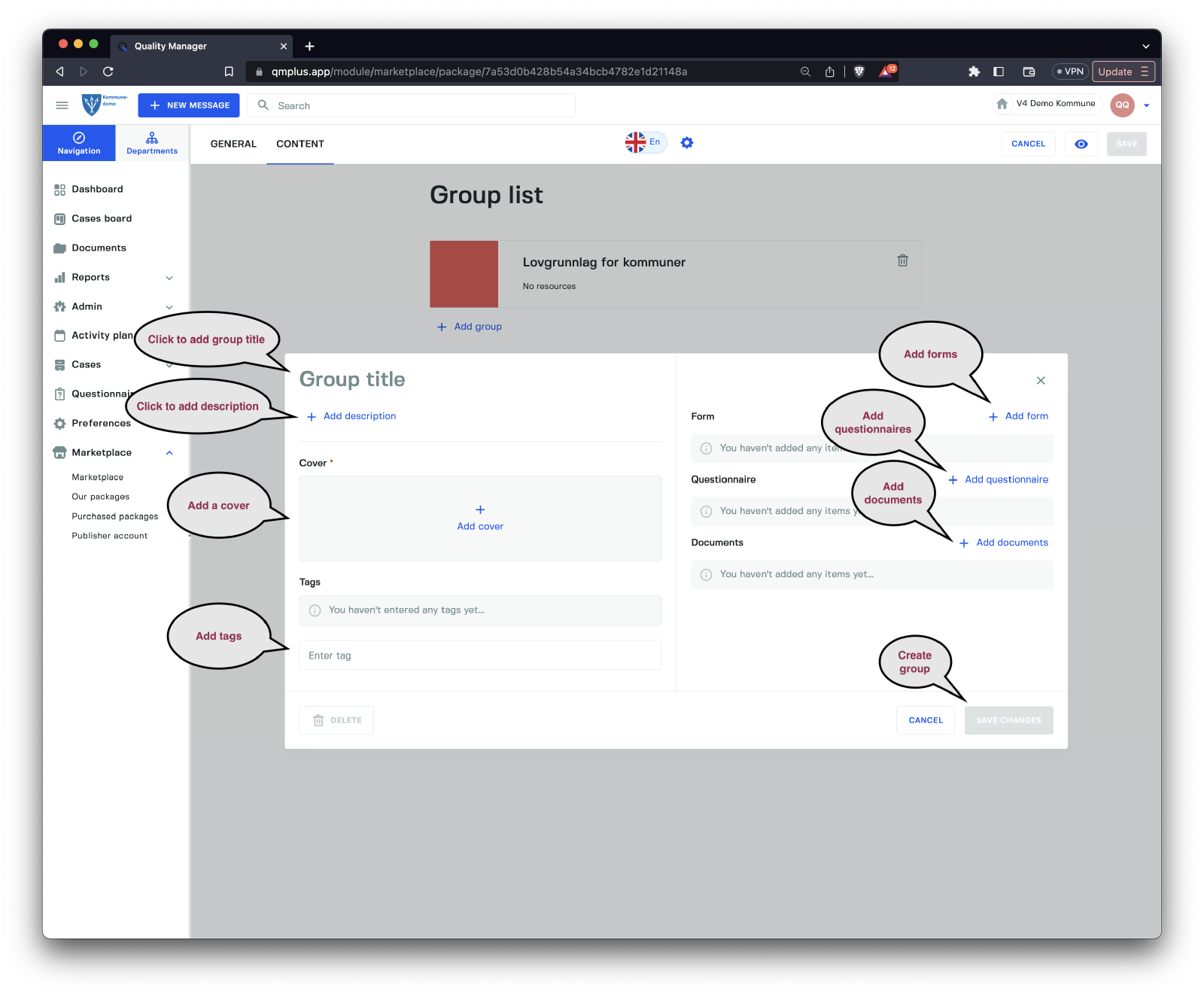Viewport: 1204px width, 995px height.
Task: Close the group dialog with X
Action: tap(1041, 381)
